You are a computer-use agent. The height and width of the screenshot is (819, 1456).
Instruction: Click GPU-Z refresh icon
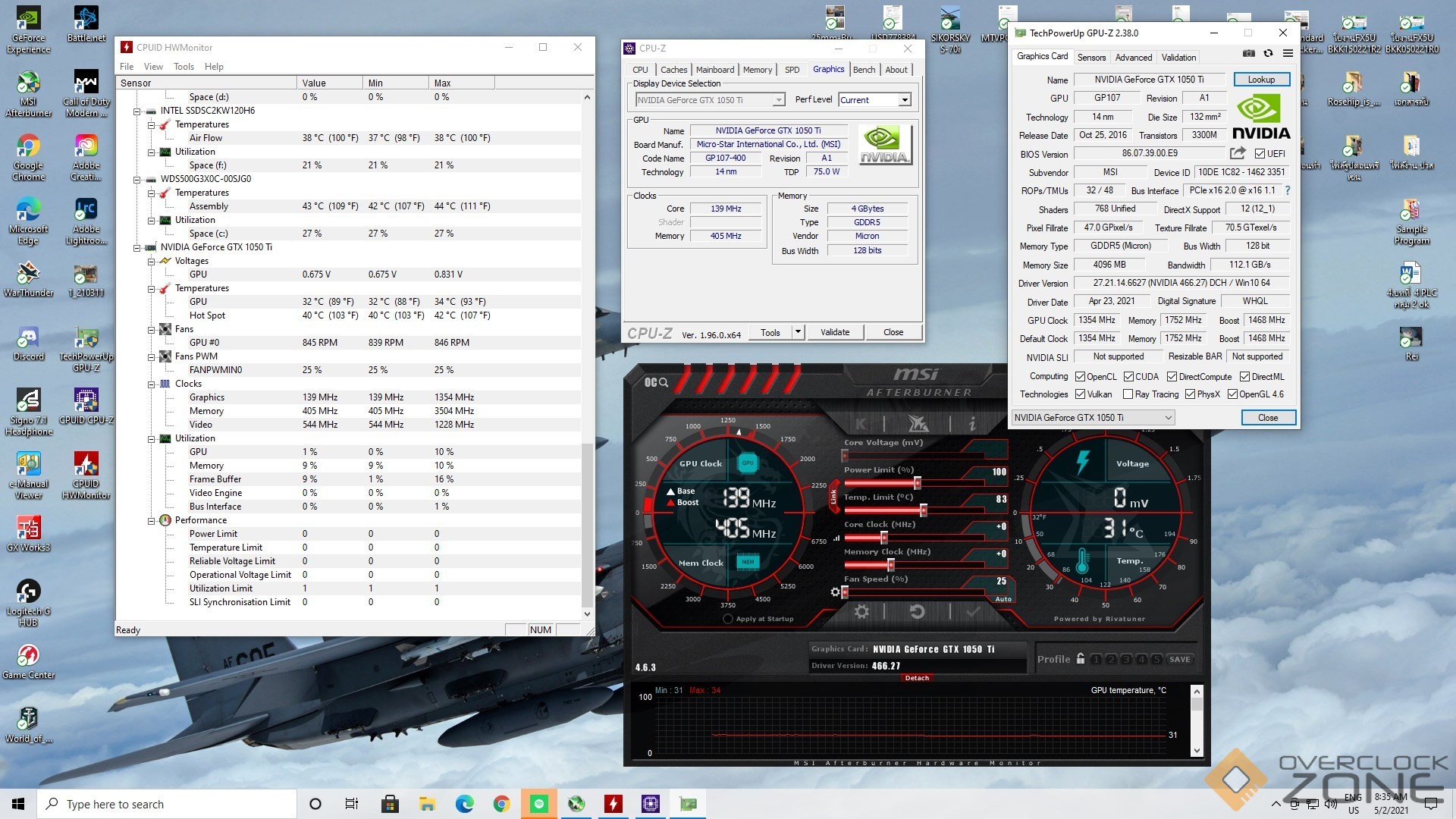[1268, 54]
